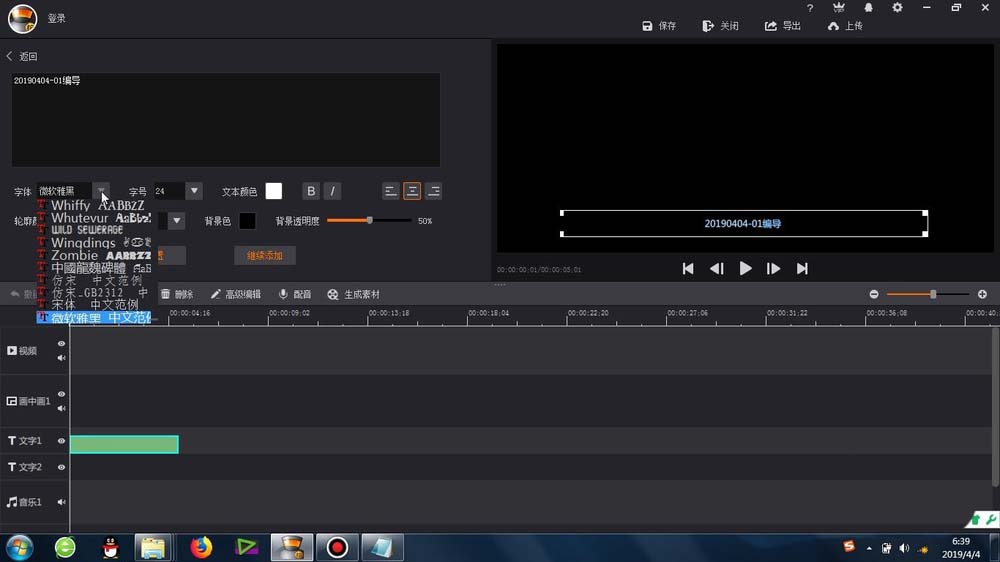
Task: Open the Windows Start button
Action: coord(20,547)
